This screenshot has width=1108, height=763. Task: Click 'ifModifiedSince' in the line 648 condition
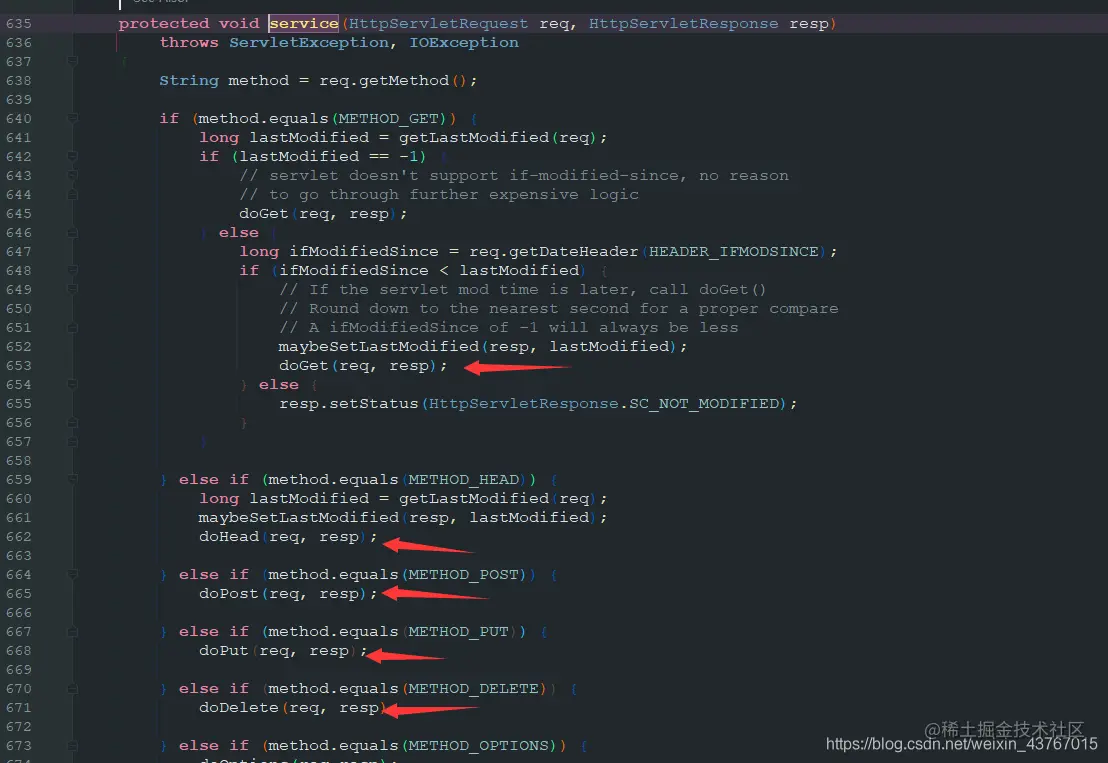(354, 271)
